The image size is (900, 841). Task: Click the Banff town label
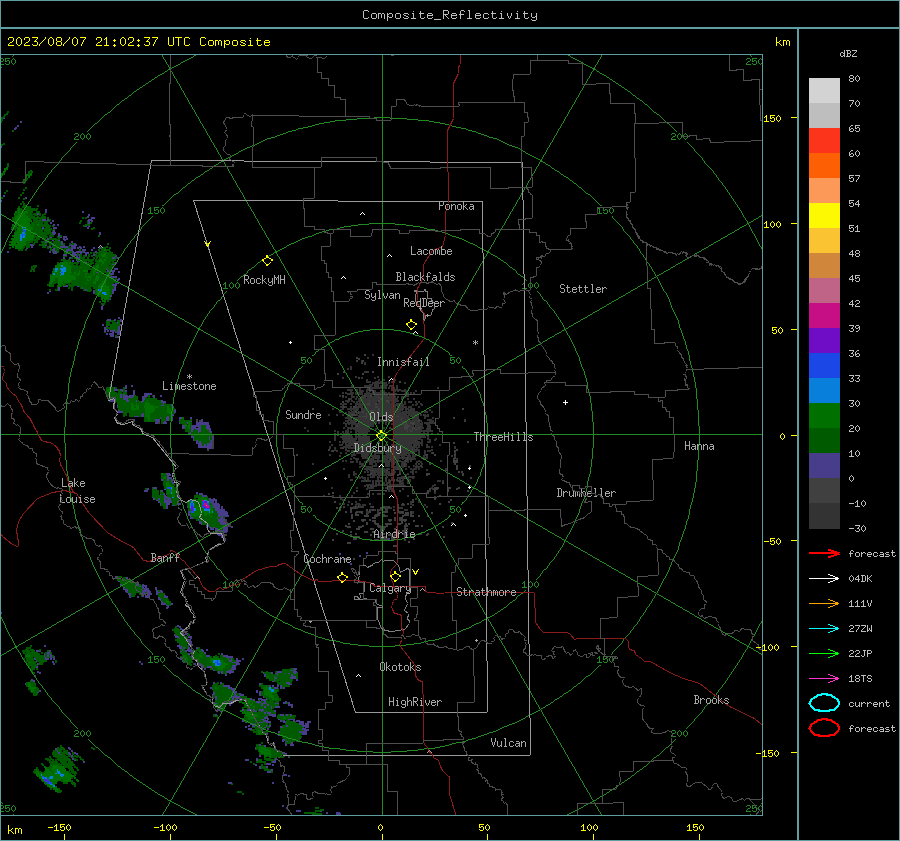165,558
